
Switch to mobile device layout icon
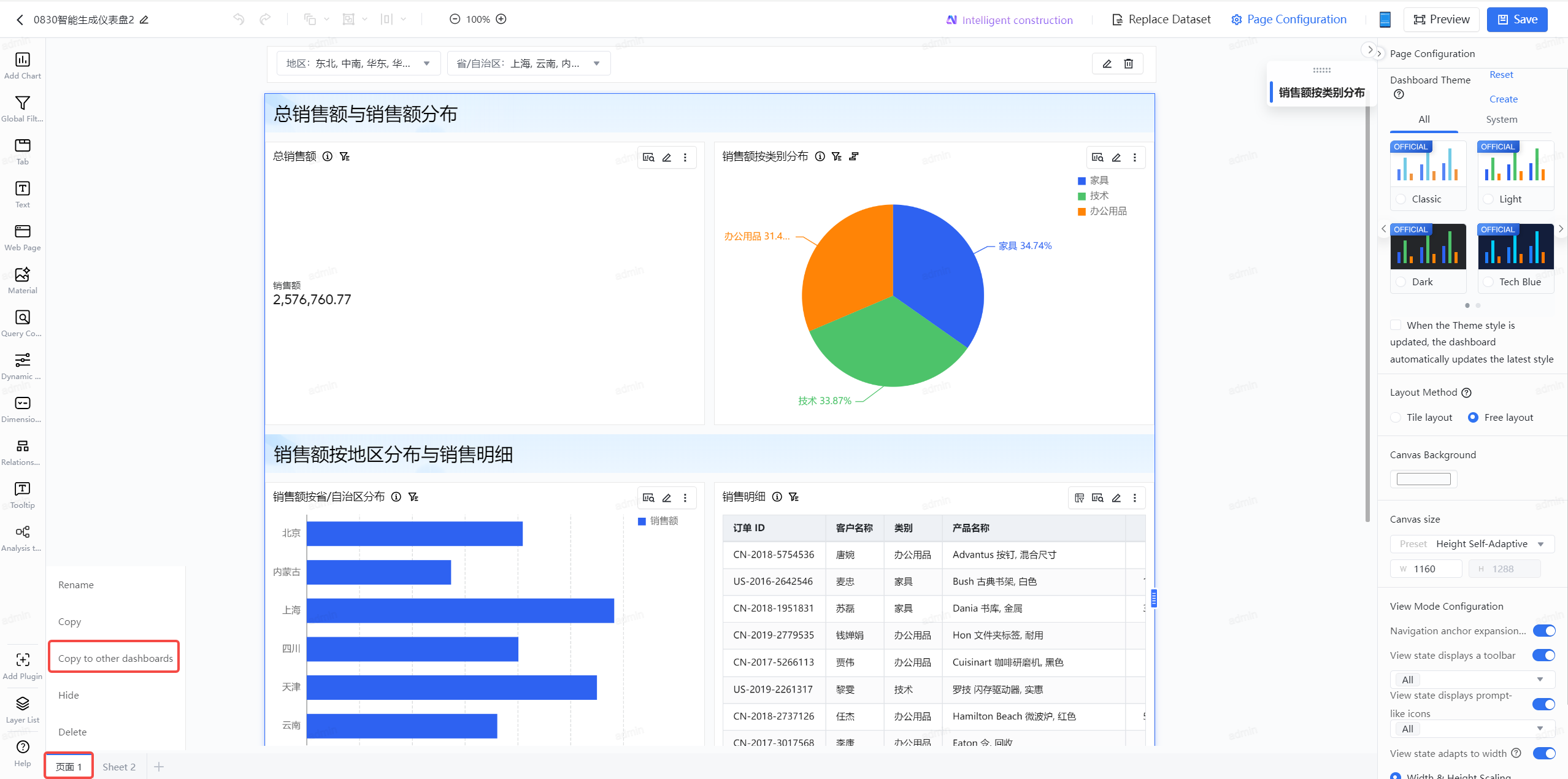(1385, 20)
